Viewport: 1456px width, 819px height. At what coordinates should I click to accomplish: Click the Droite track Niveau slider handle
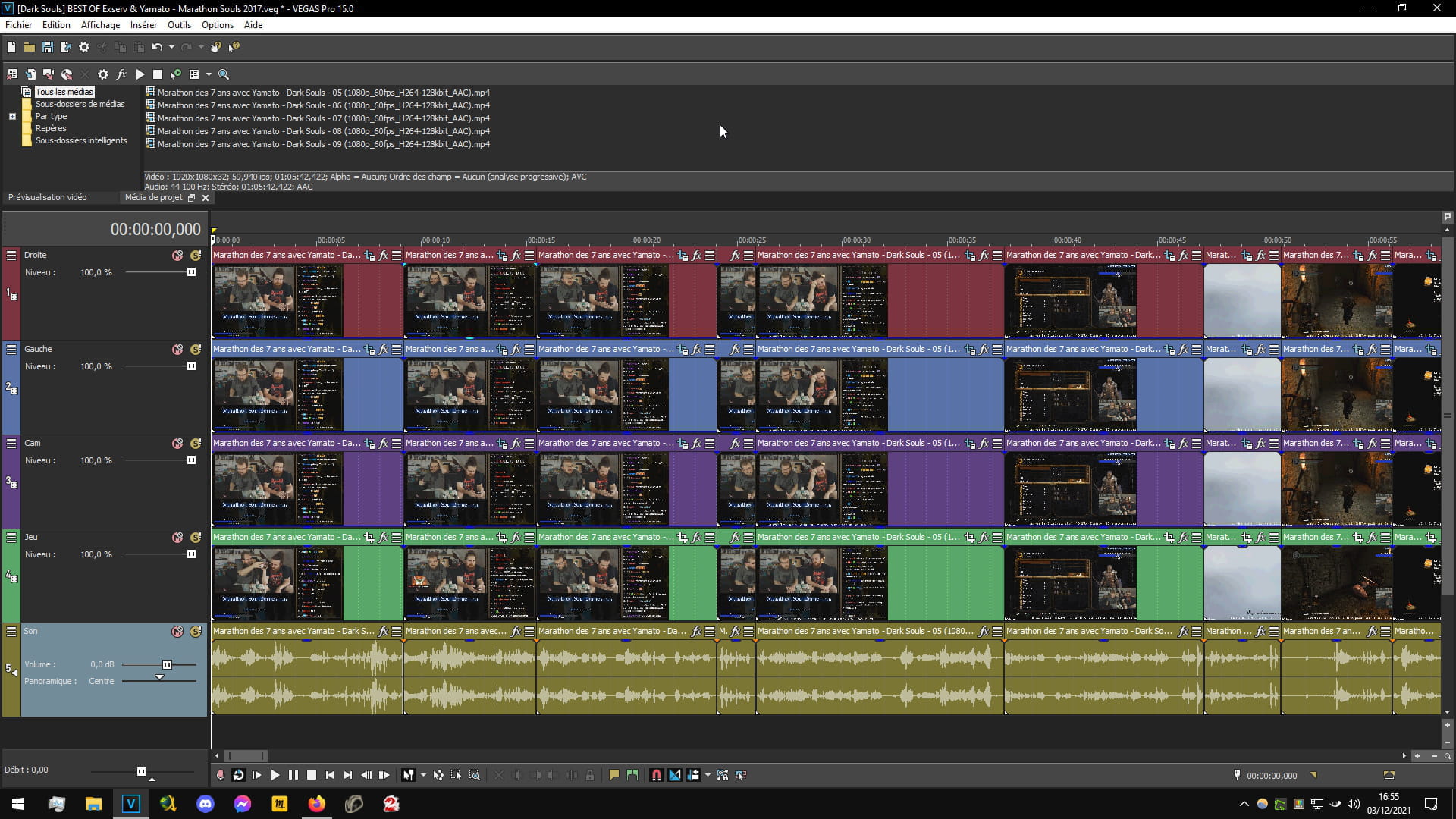pos(191,272)
